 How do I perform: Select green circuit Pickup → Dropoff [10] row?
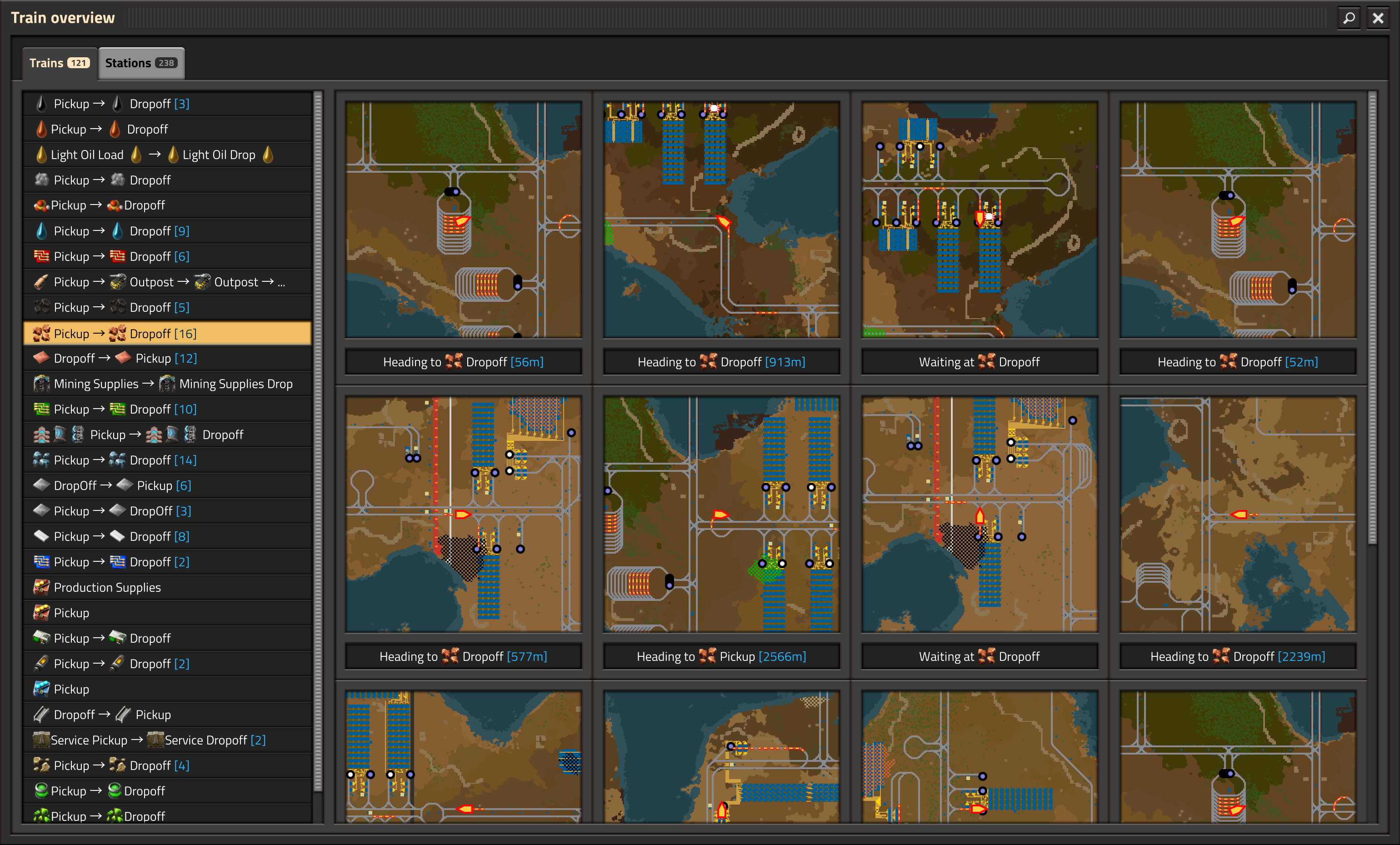tap(168, 409)
